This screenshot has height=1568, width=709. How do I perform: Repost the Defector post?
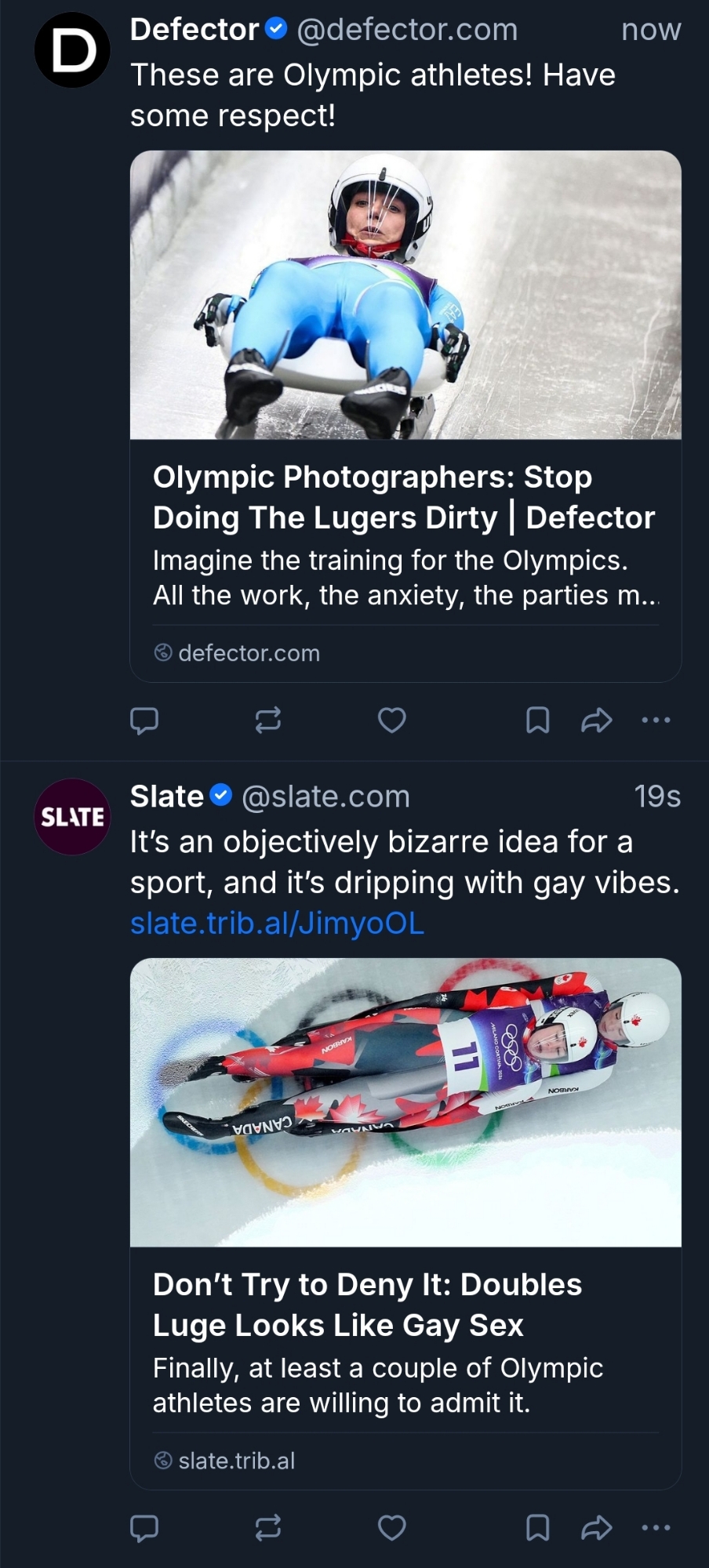pyautogui.click(x=268, y=720)
